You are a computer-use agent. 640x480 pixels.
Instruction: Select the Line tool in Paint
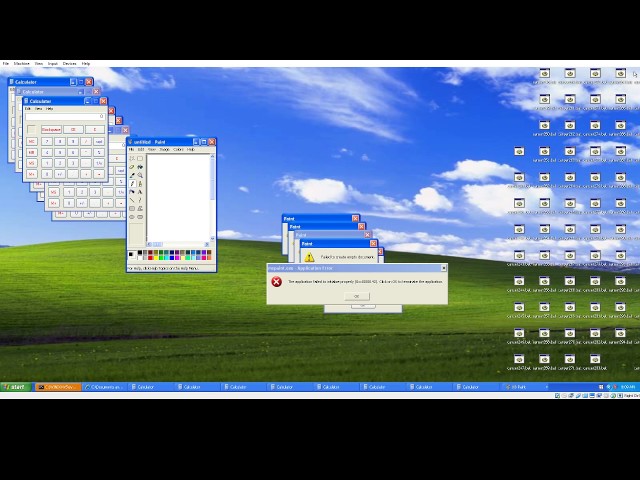point(132,200)
